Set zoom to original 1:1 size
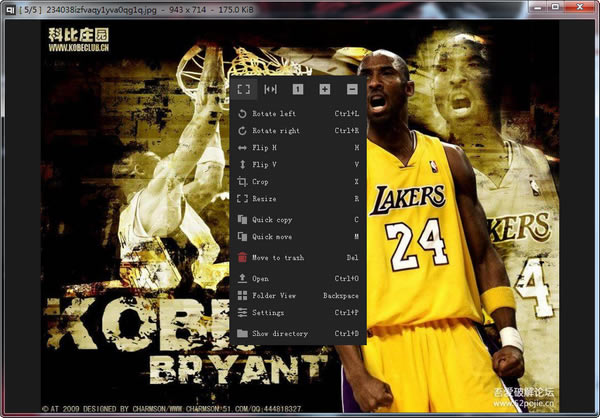 coord(298,89)
